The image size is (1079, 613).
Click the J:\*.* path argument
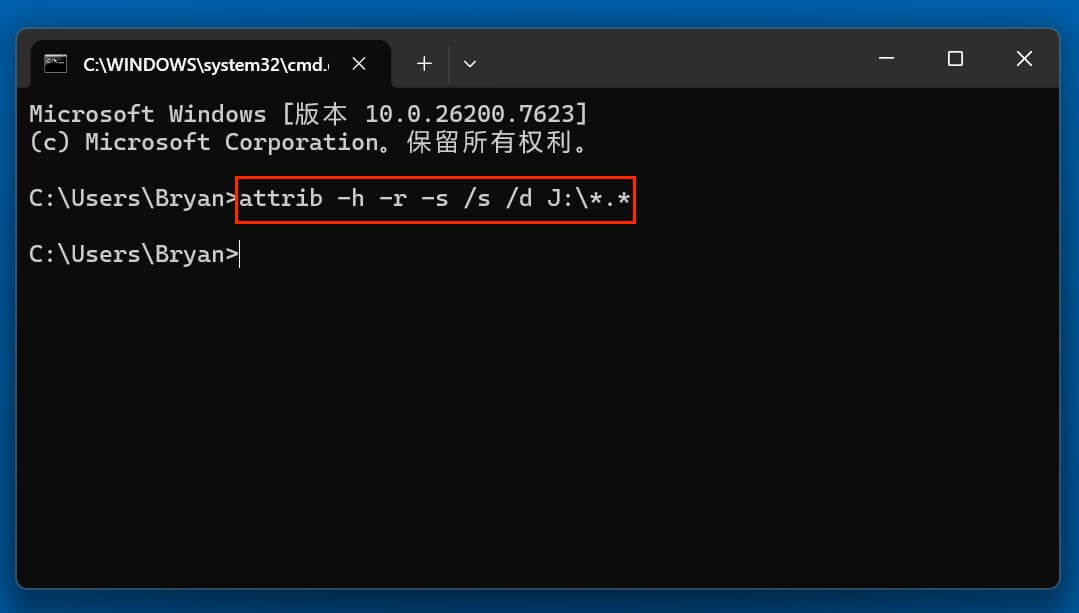click(x=589, y=198)
